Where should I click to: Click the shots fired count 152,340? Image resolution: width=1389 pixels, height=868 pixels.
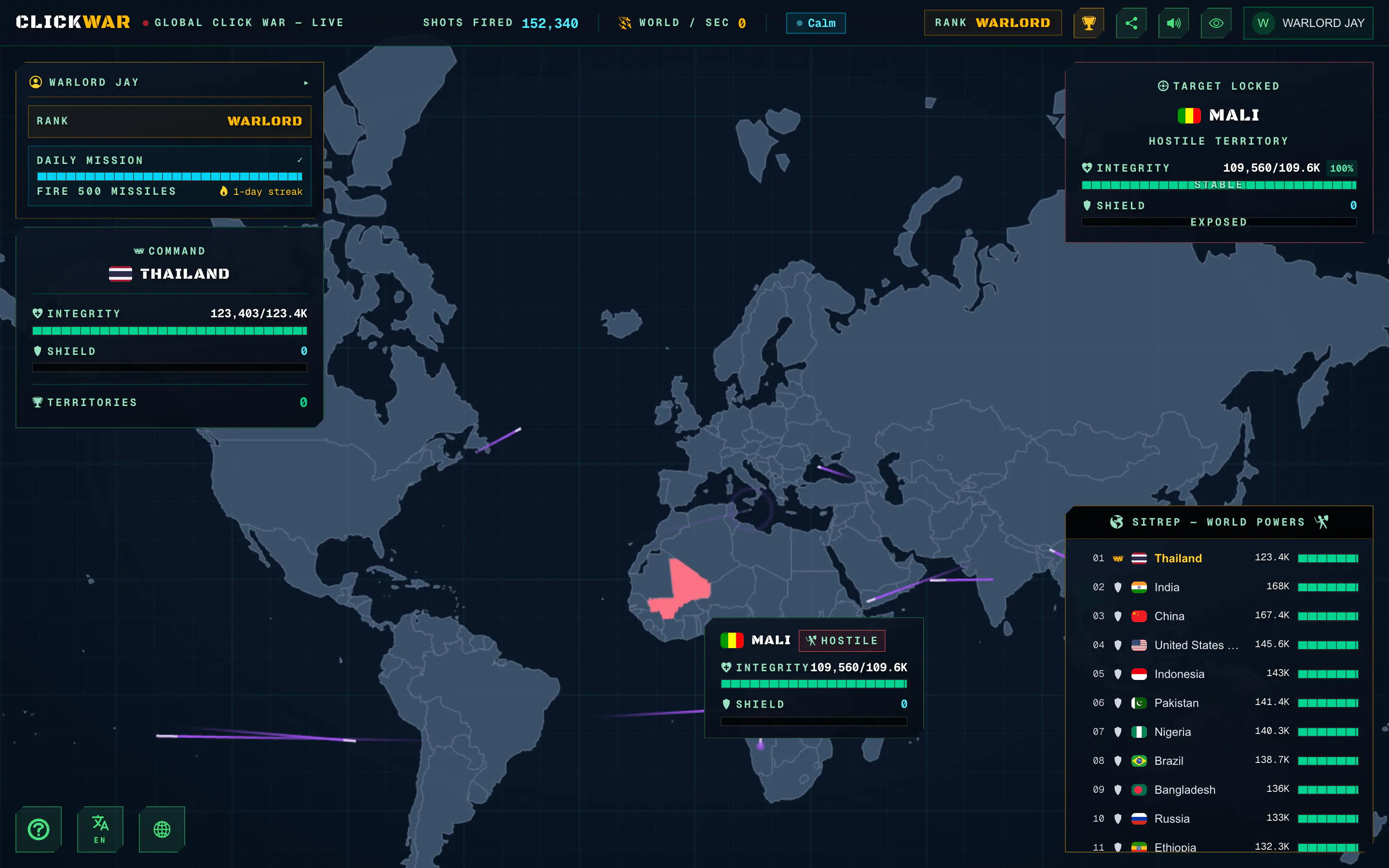click(x=549, y=24)
